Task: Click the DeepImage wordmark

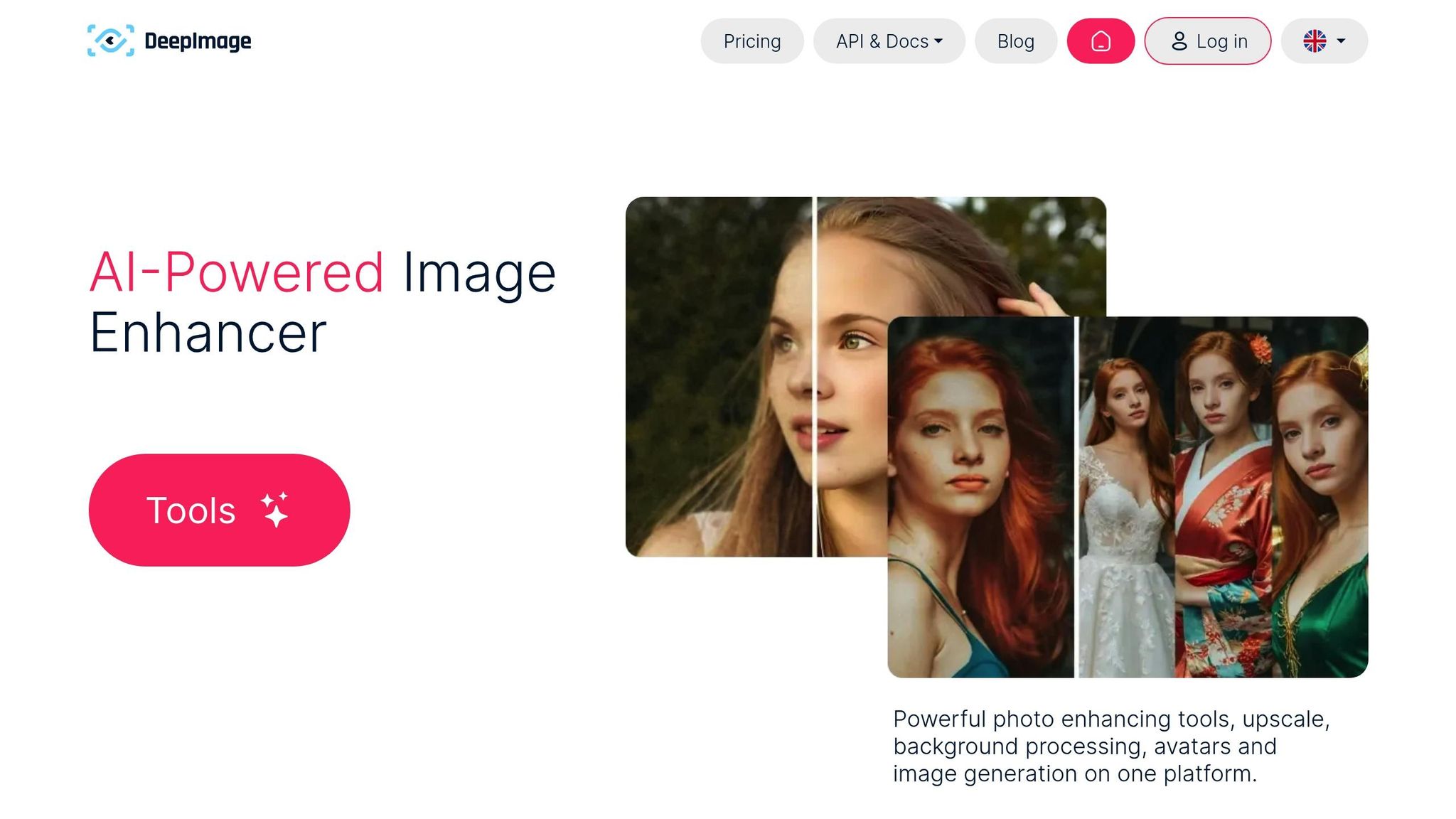Action: point(198,41)
